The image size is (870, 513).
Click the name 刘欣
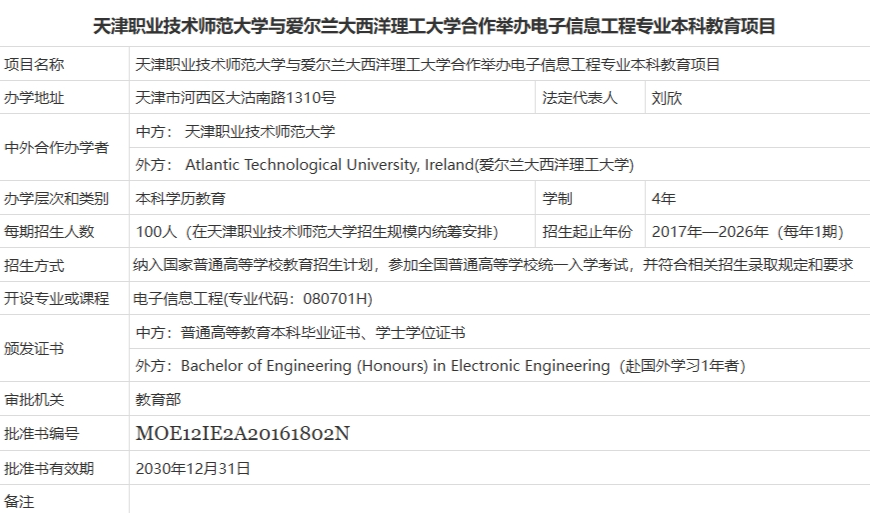pos(666,98)
